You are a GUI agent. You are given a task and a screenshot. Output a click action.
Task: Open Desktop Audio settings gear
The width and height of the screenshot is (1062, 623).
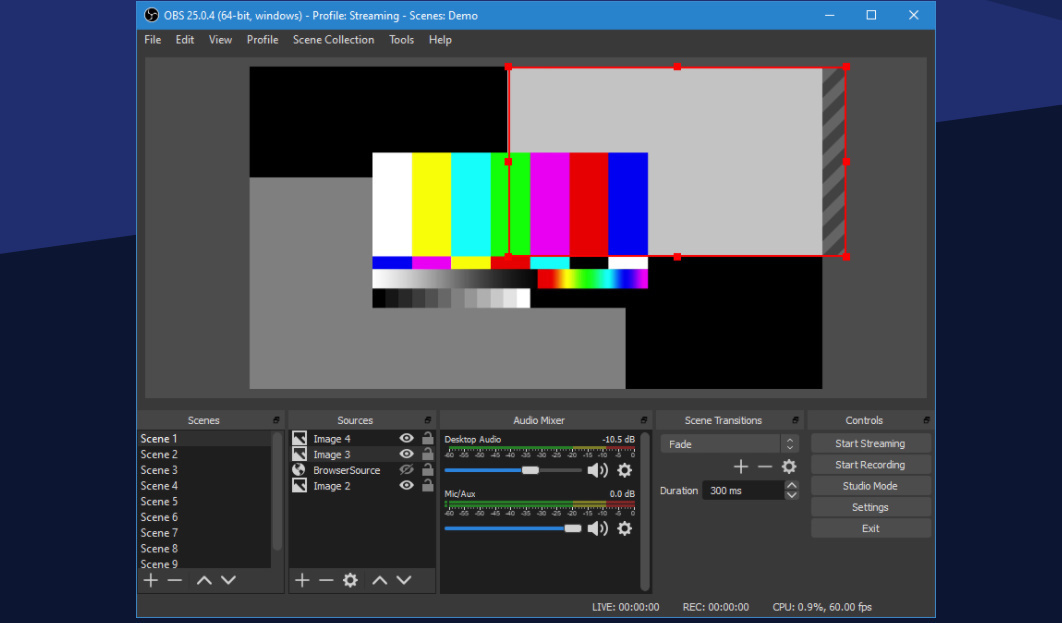click(x=624, y=470)
